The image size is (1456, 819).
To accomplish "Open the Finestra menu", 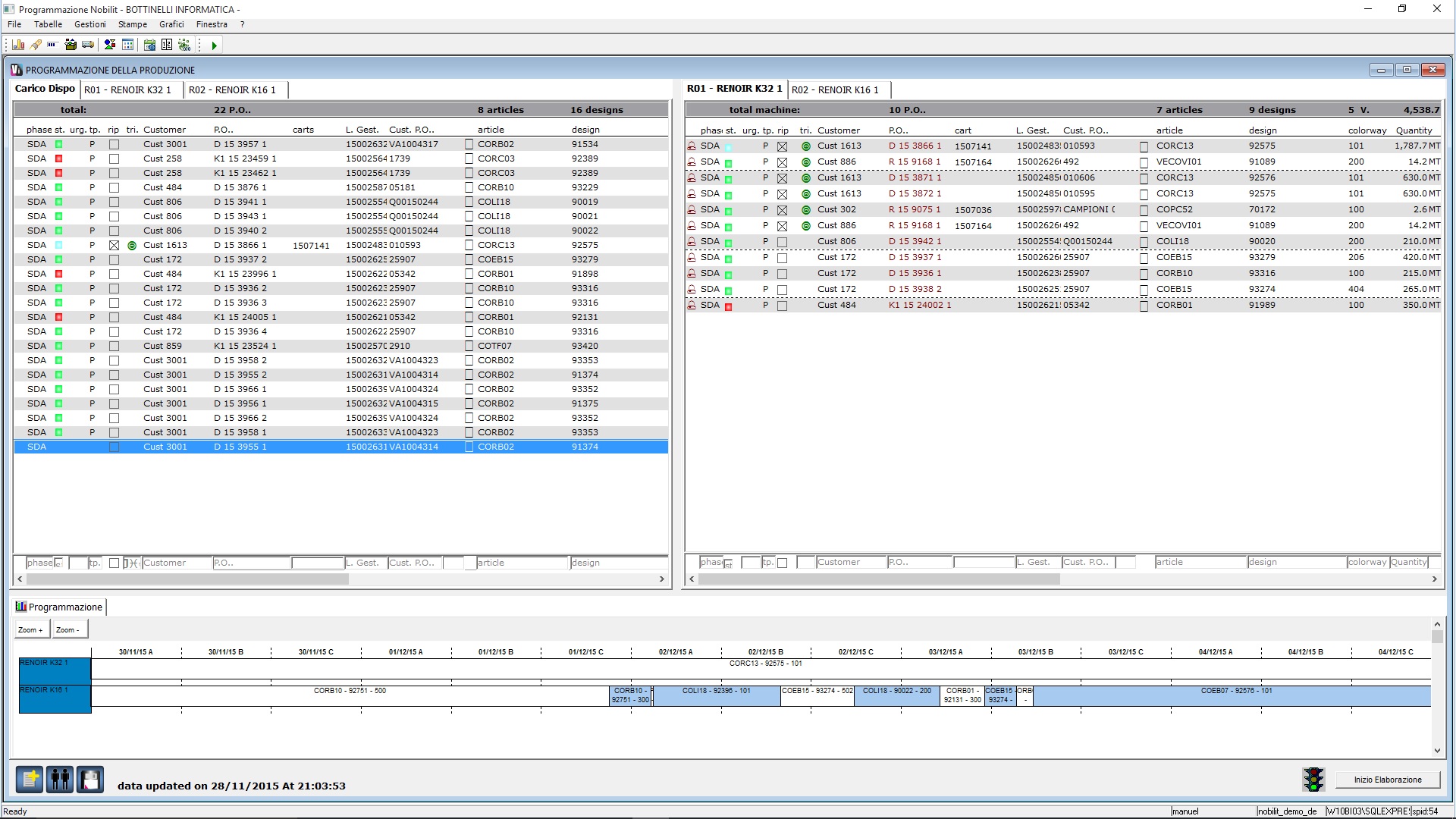I will tap(212, 24).
